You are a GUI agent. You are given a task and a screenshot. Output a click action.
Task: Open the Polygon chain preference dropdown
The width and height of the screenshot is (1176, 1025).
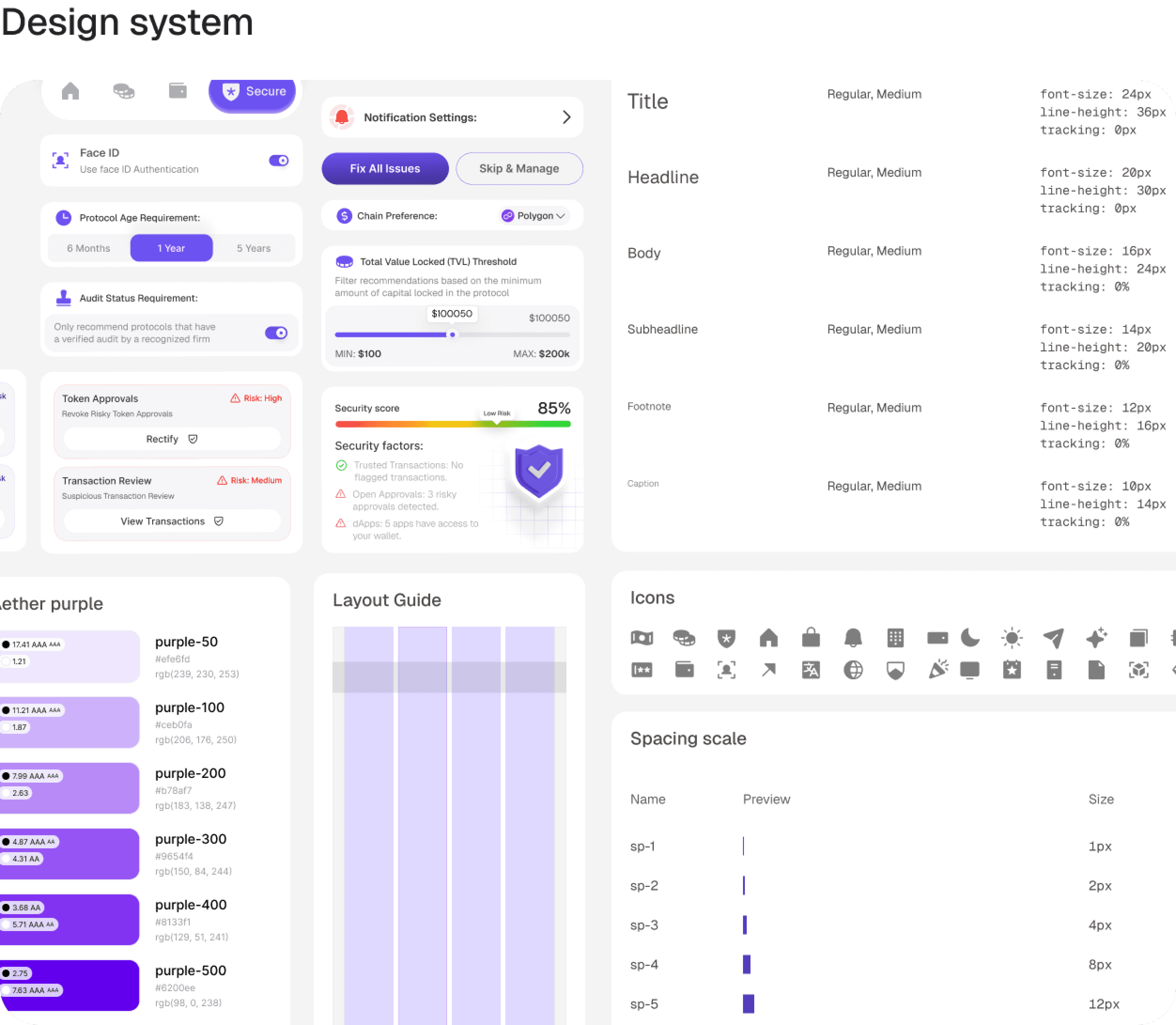tap(534, 216)
